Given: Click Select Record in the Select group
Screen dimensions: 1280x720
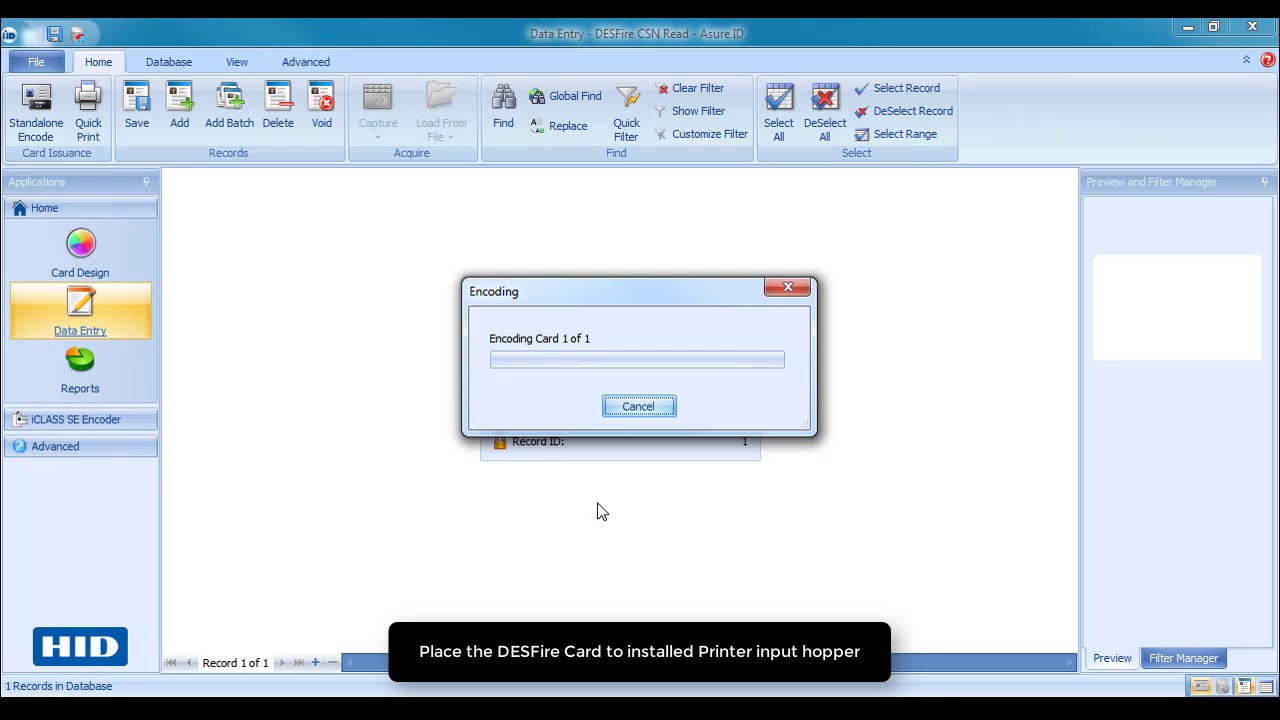Looking at the screenshot, I should (x=897, y=88).
